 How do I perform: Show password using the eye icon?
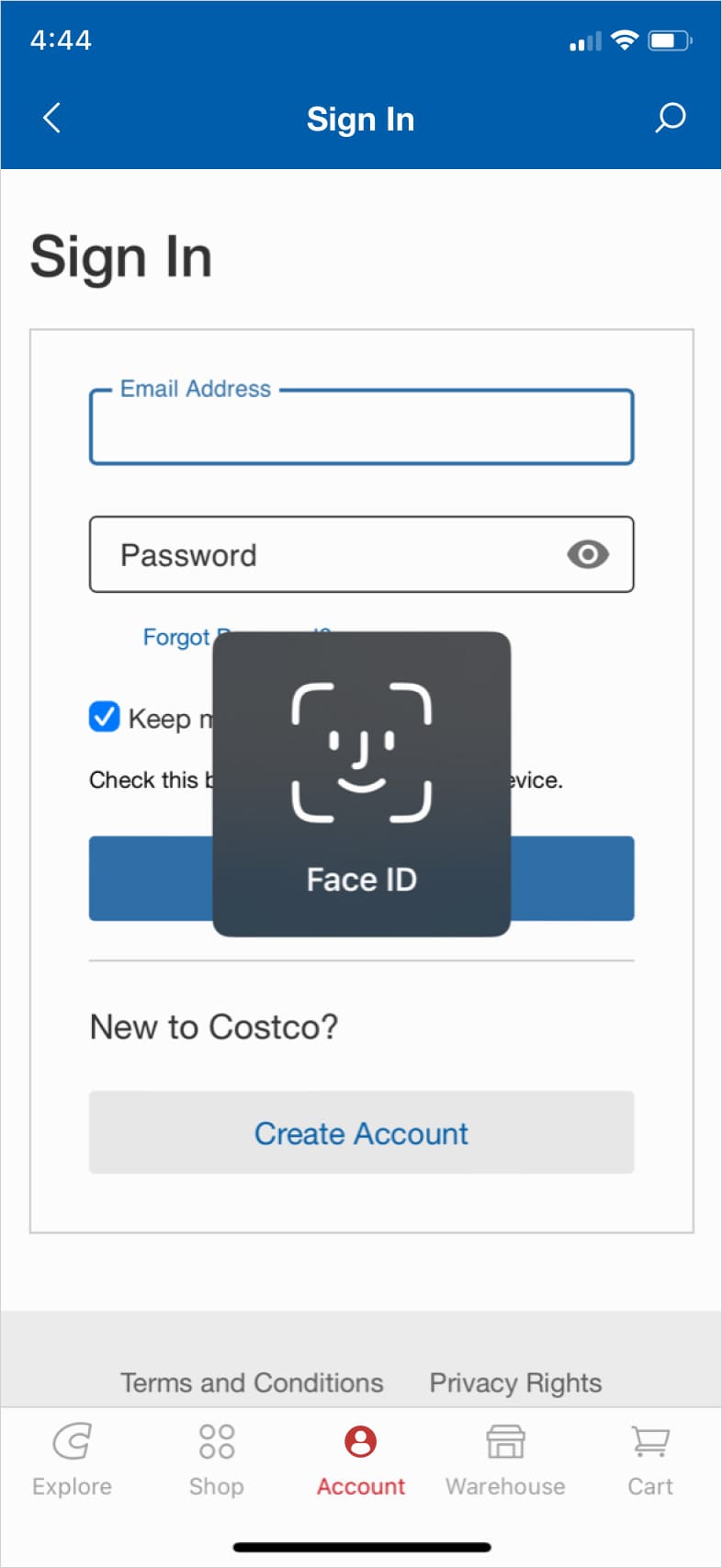click(x=588, y=554)
